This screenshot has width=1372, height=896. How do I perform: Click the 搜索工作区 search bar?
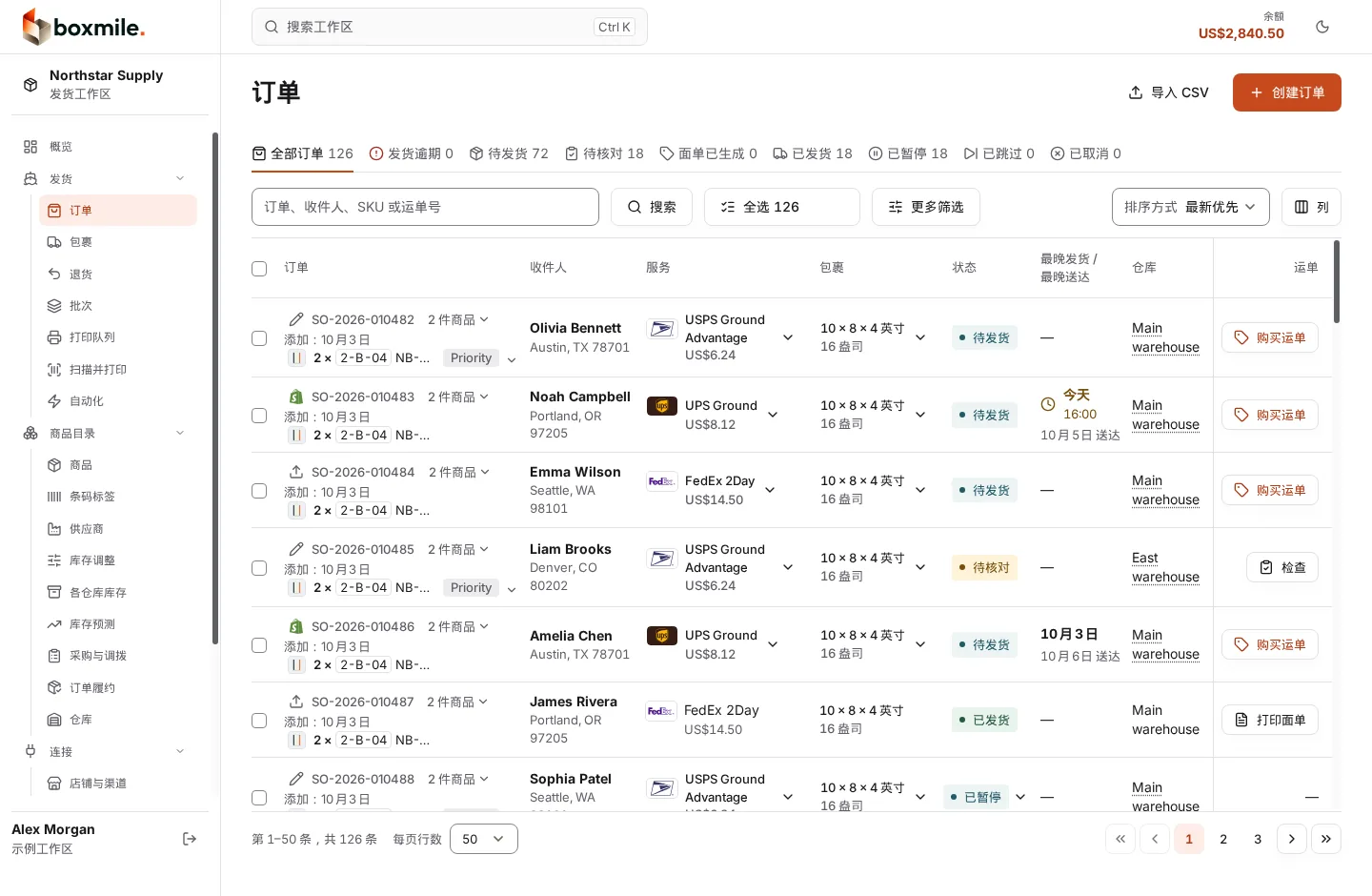(450, 27)
